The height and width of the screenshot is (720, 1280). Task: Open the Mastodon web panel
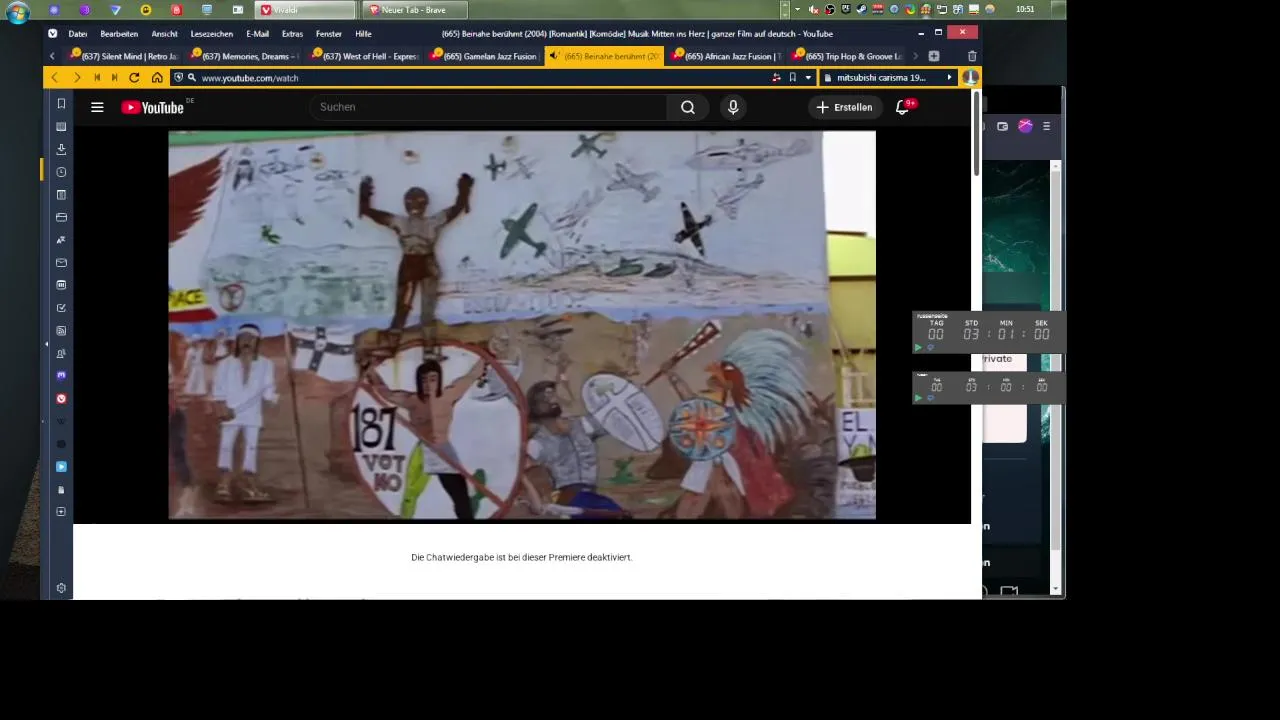coord(61,376)
